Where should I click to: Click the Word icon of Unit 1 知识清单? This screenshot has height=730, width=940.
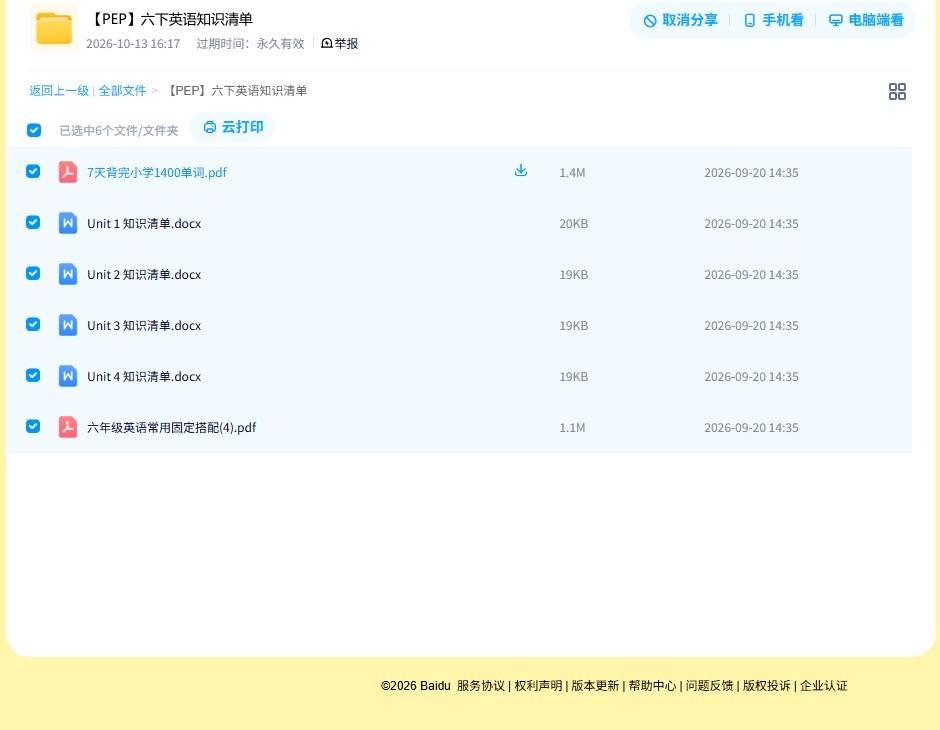point(68,223)
